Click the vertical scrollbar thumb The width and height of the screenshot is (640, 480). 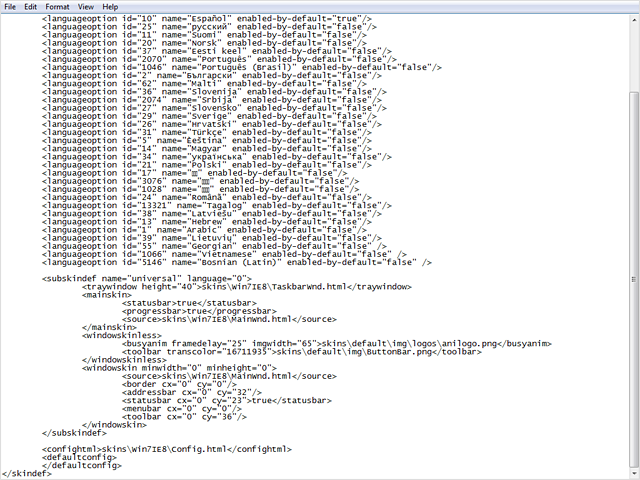click(x=633, y=280)
